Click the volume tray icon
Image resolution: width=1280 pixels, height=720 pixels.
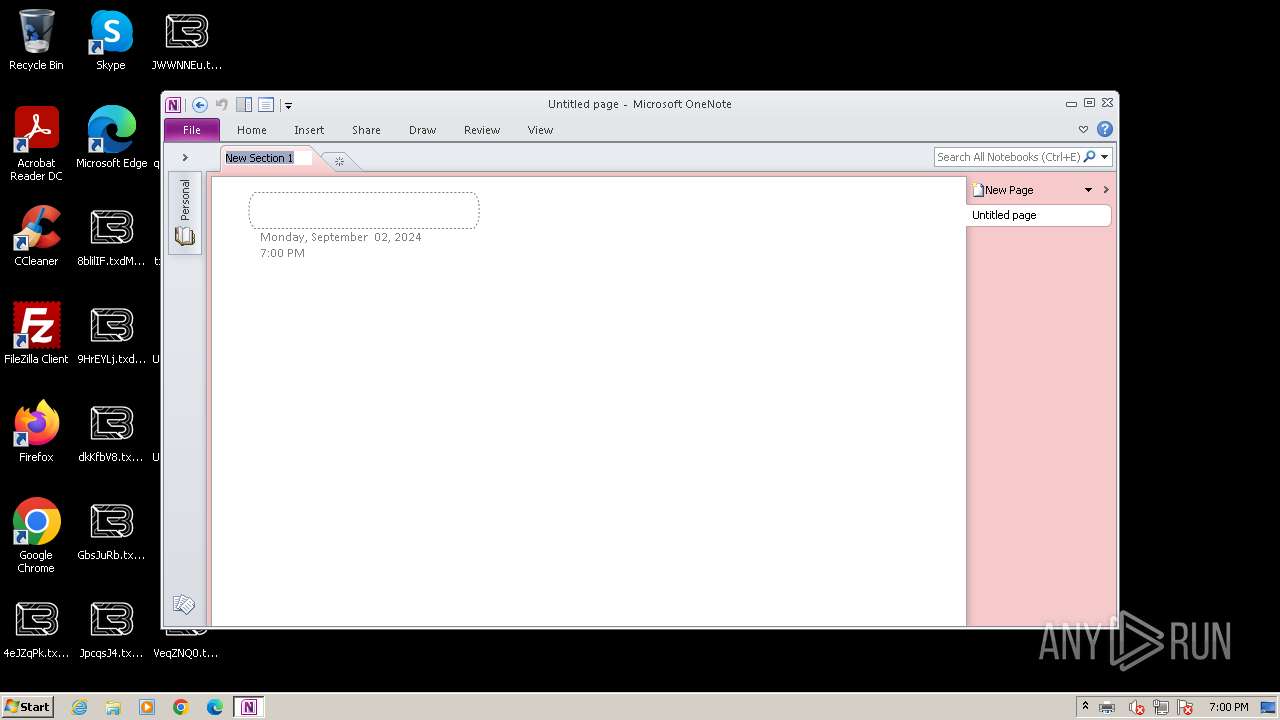(x=1136, y=708)
